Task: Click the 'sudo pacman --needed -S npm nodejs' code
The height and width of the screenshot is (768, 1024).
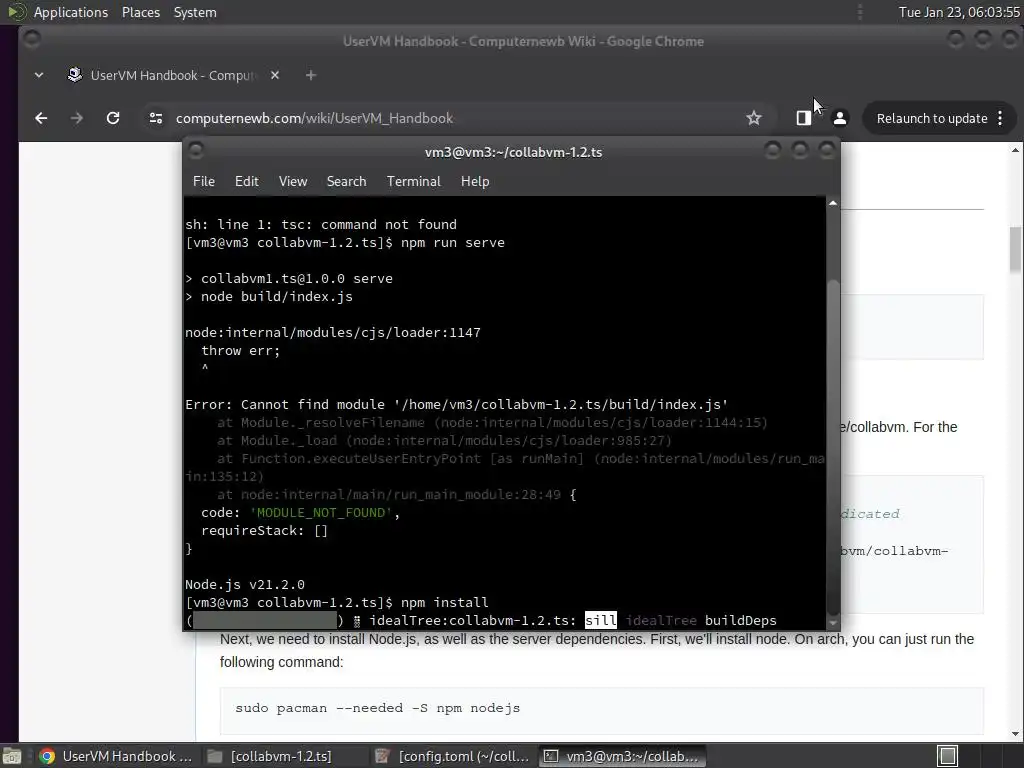Action: coord(377,708)
